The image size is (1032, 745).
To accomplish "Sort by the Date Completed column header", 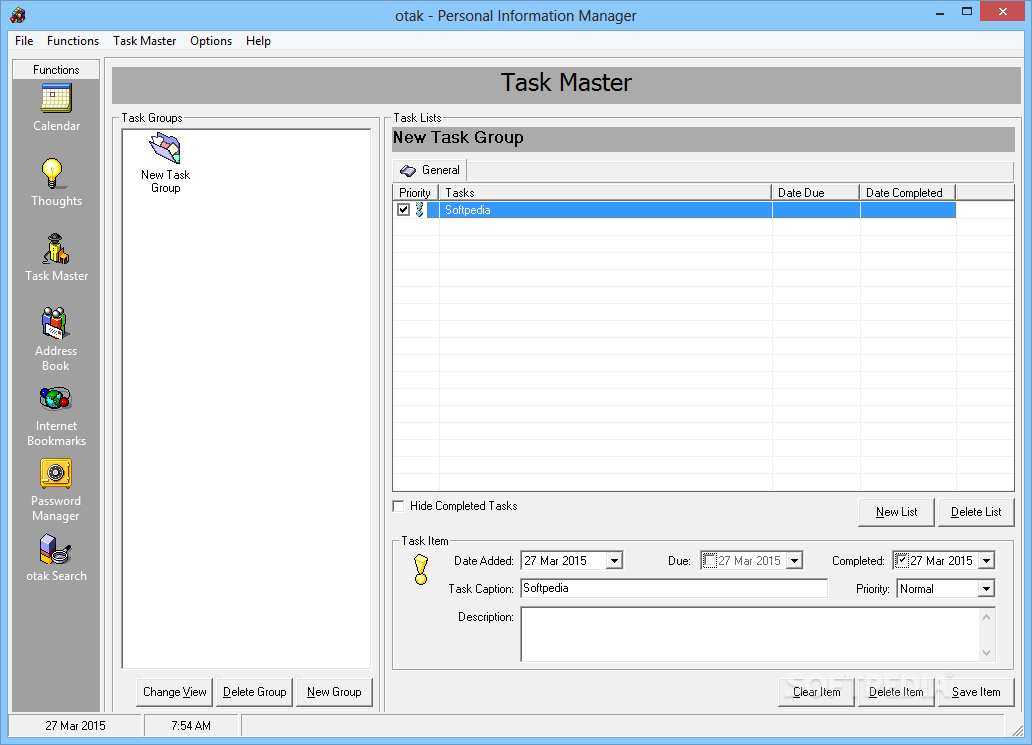I will coord(908,193).
